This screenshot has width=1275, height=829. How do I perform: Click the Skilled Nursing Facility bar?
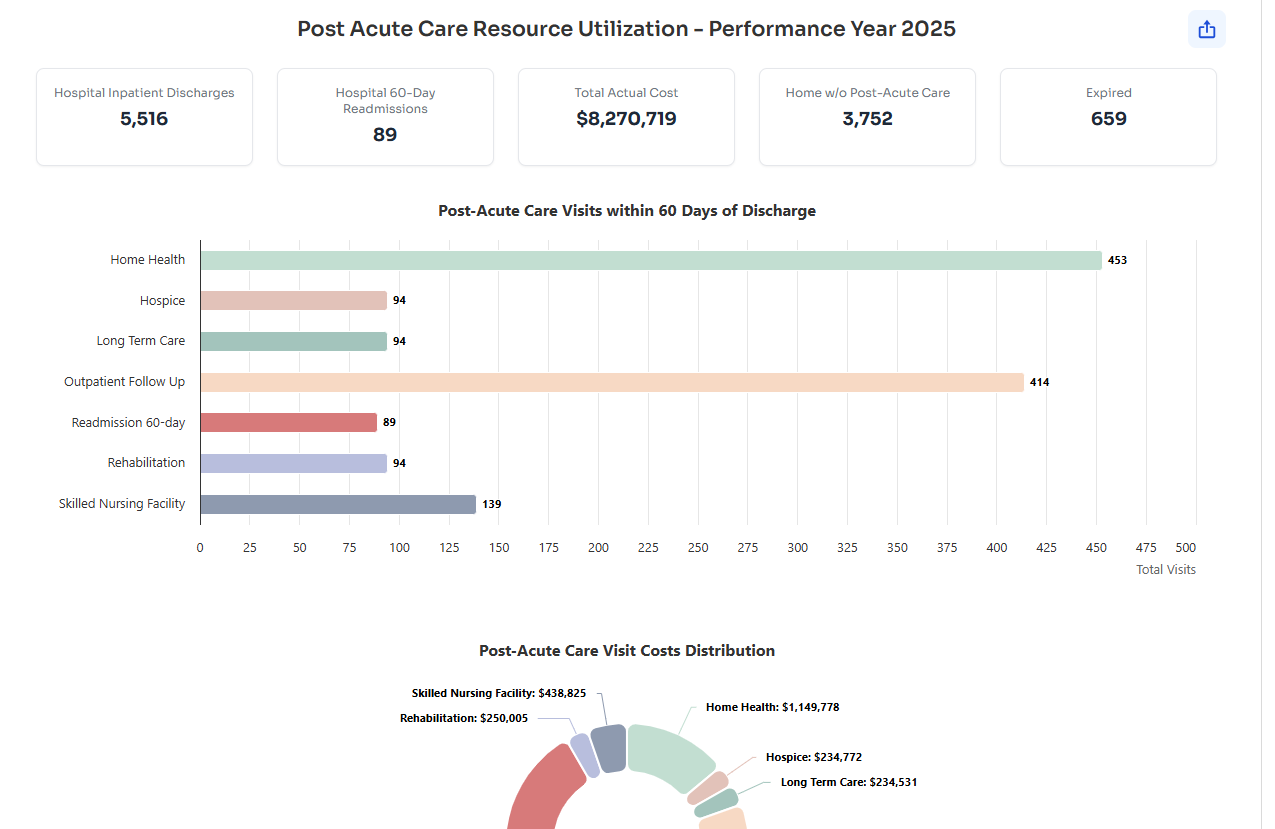(x=338, y=505)
